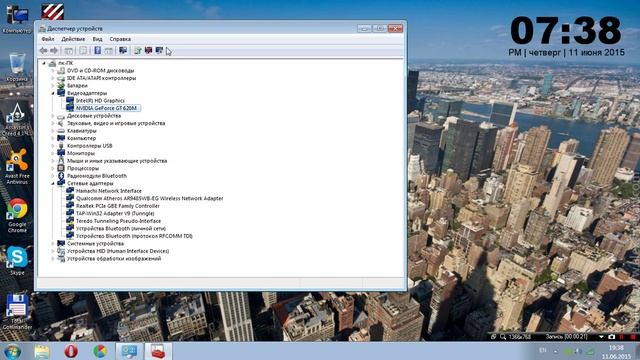The width and height of the screenshot is (640, 360).
Task: Select the Системные устройства category
Action: 95,244
